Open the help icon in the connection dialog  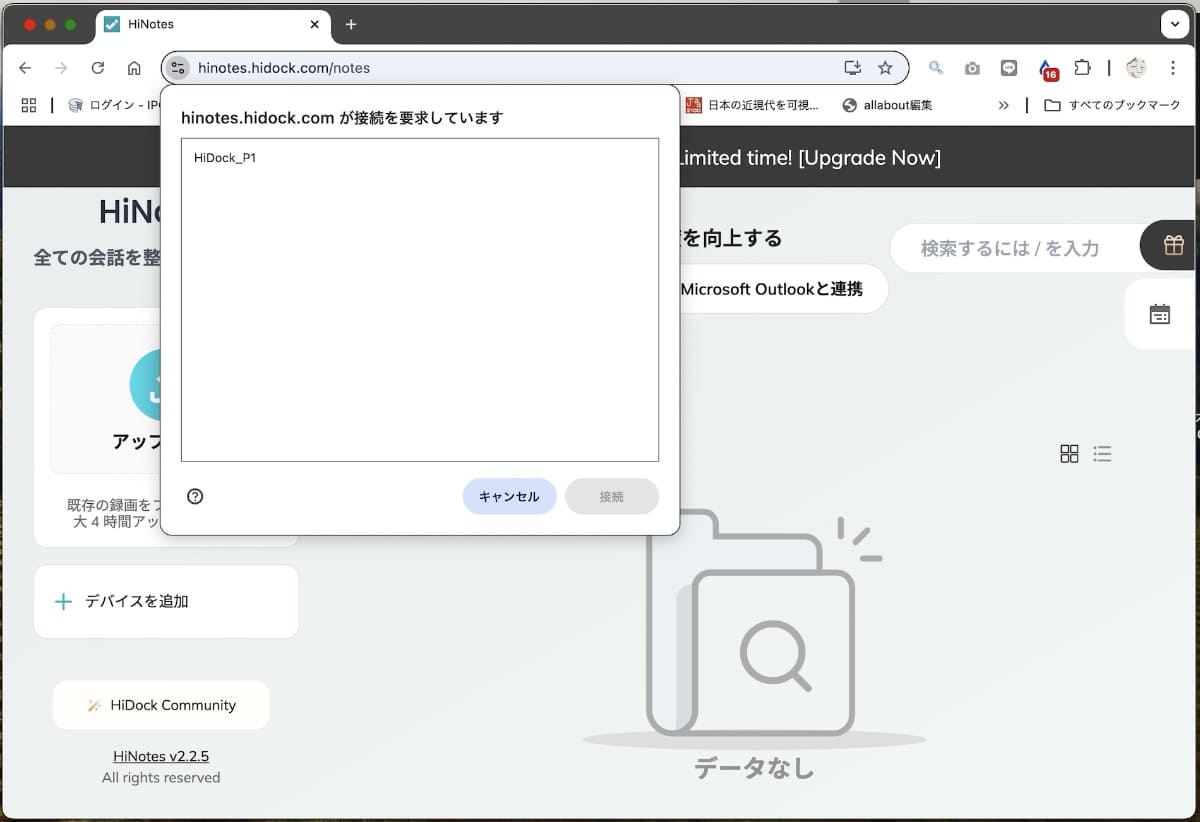click(195, 496)
